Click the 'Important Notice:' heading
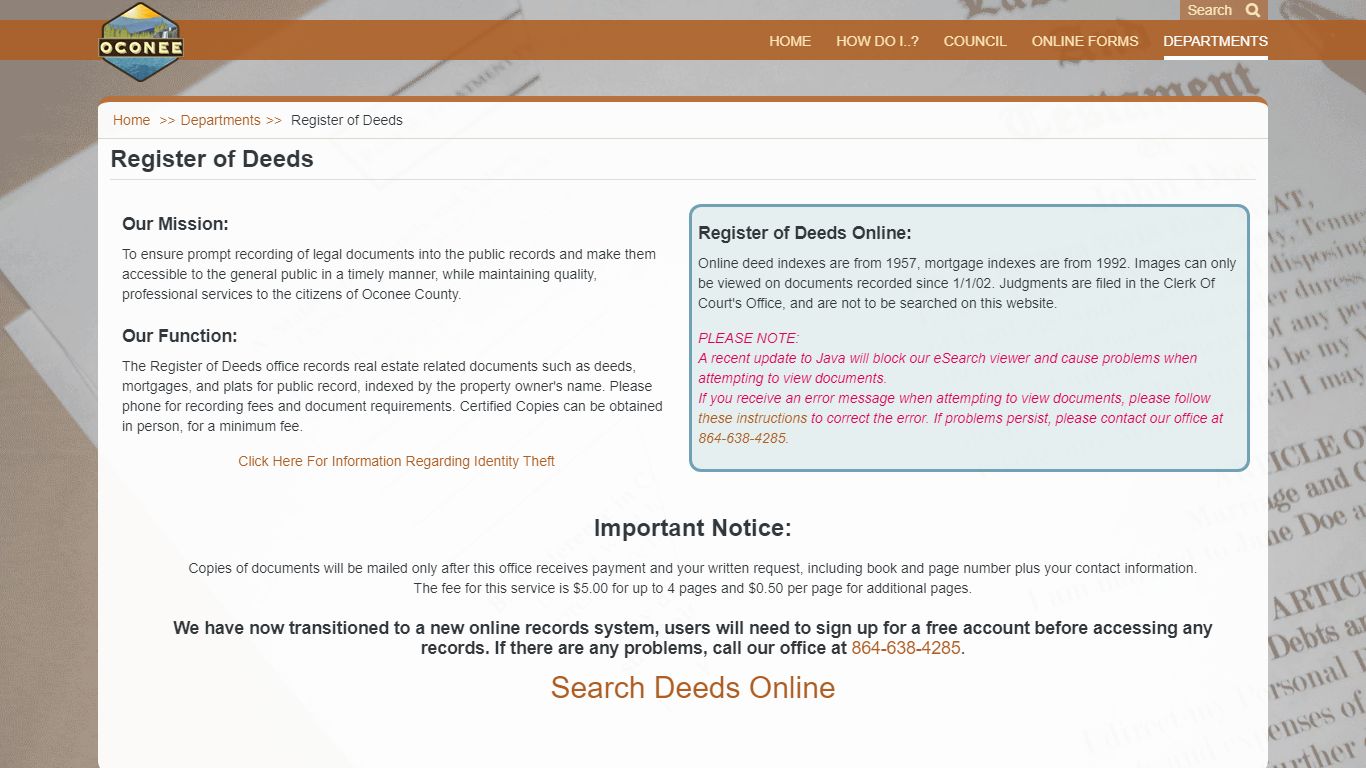The width and height of the screenshot is (1366, 768). coord(693,528)
